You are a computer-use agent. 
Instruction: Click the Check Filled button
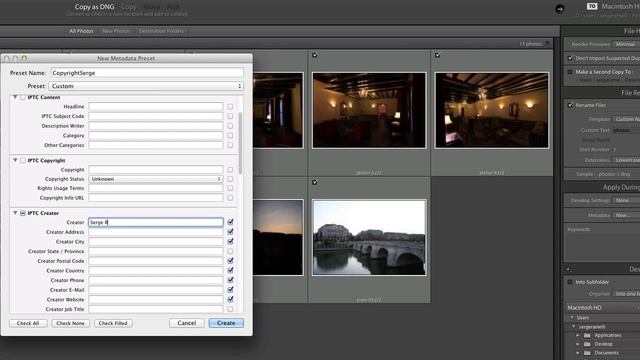pyautogui.click(x=113, y=323)
